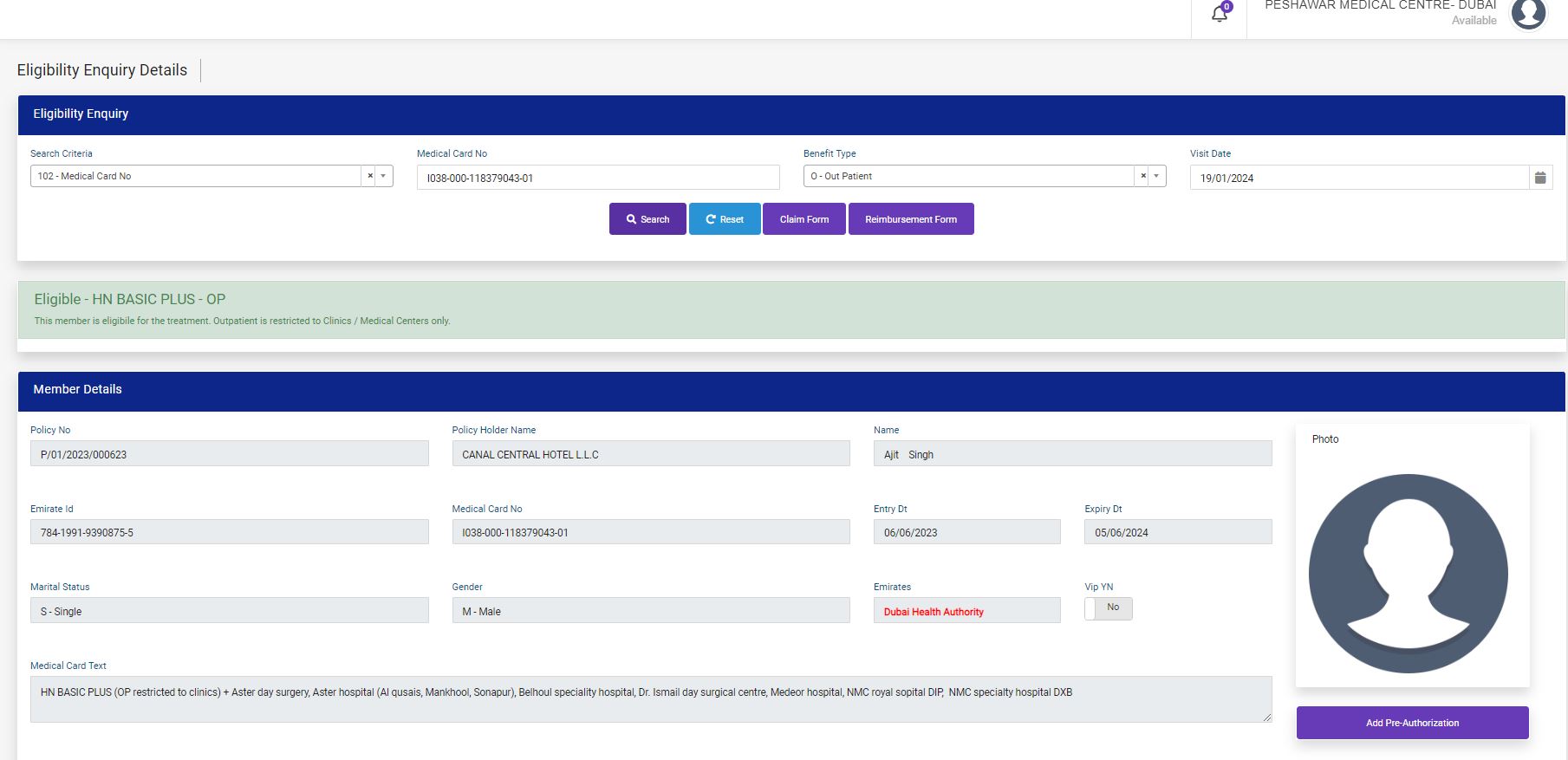Toggle the Vip YN switch
The width and height of the screenshot is (1568, 760).
pos(1108,608)
